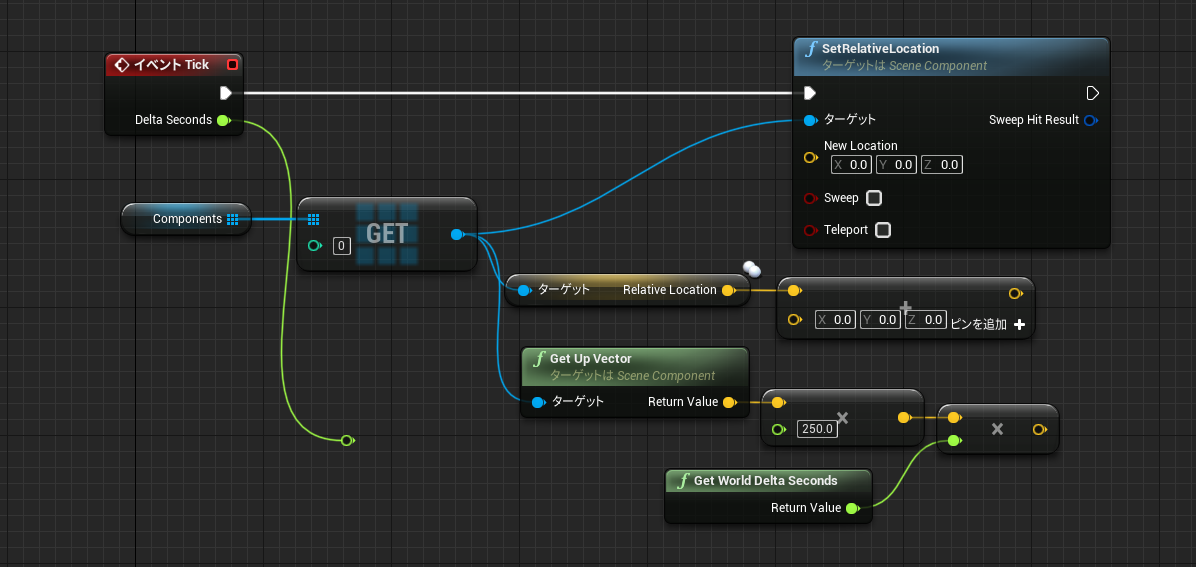Click Get World Delta Seconds Return Value pin
The height and width of the screenshot is (567, 1196).
[853, 507]
